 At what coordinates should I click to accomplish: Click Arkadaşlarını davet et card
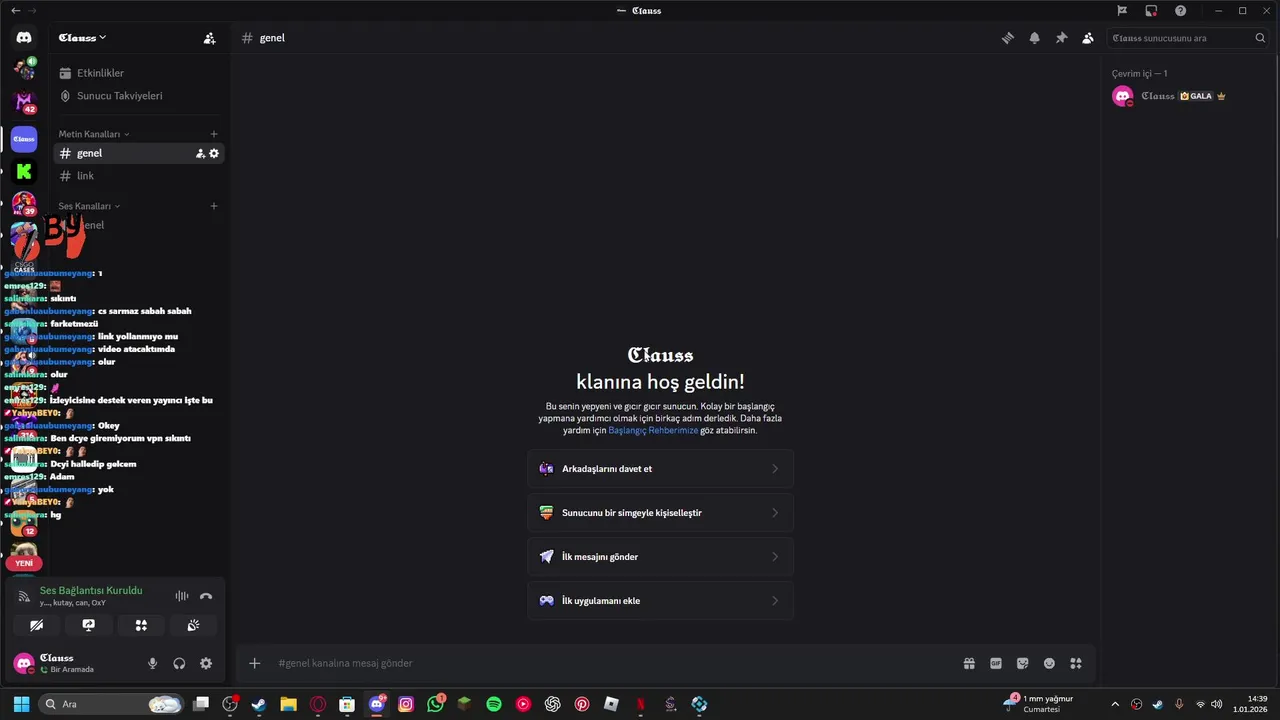(x=660, y=469)
